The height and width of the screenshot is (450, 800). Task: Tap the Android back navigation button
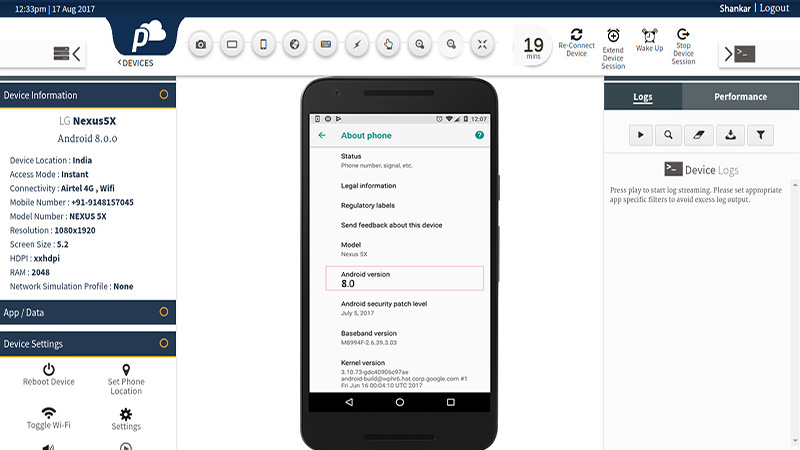point(349,402)
